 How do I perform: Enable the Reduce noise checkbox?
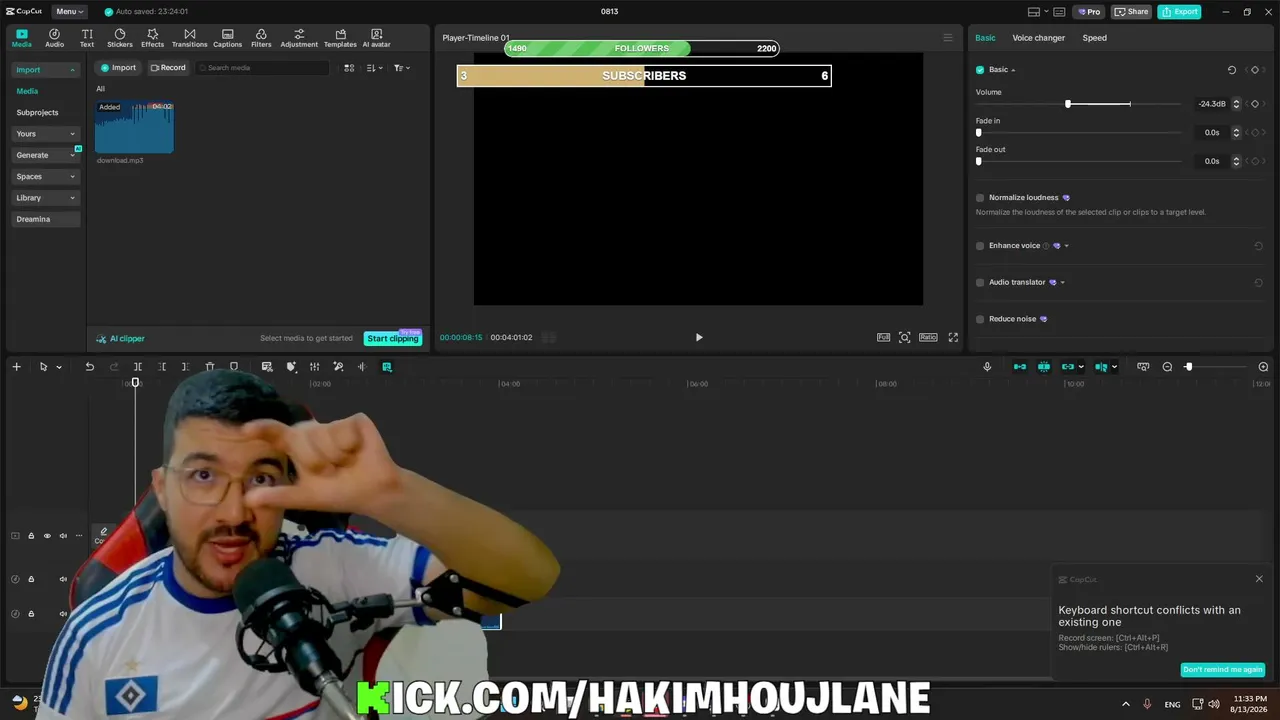point(980,319)
